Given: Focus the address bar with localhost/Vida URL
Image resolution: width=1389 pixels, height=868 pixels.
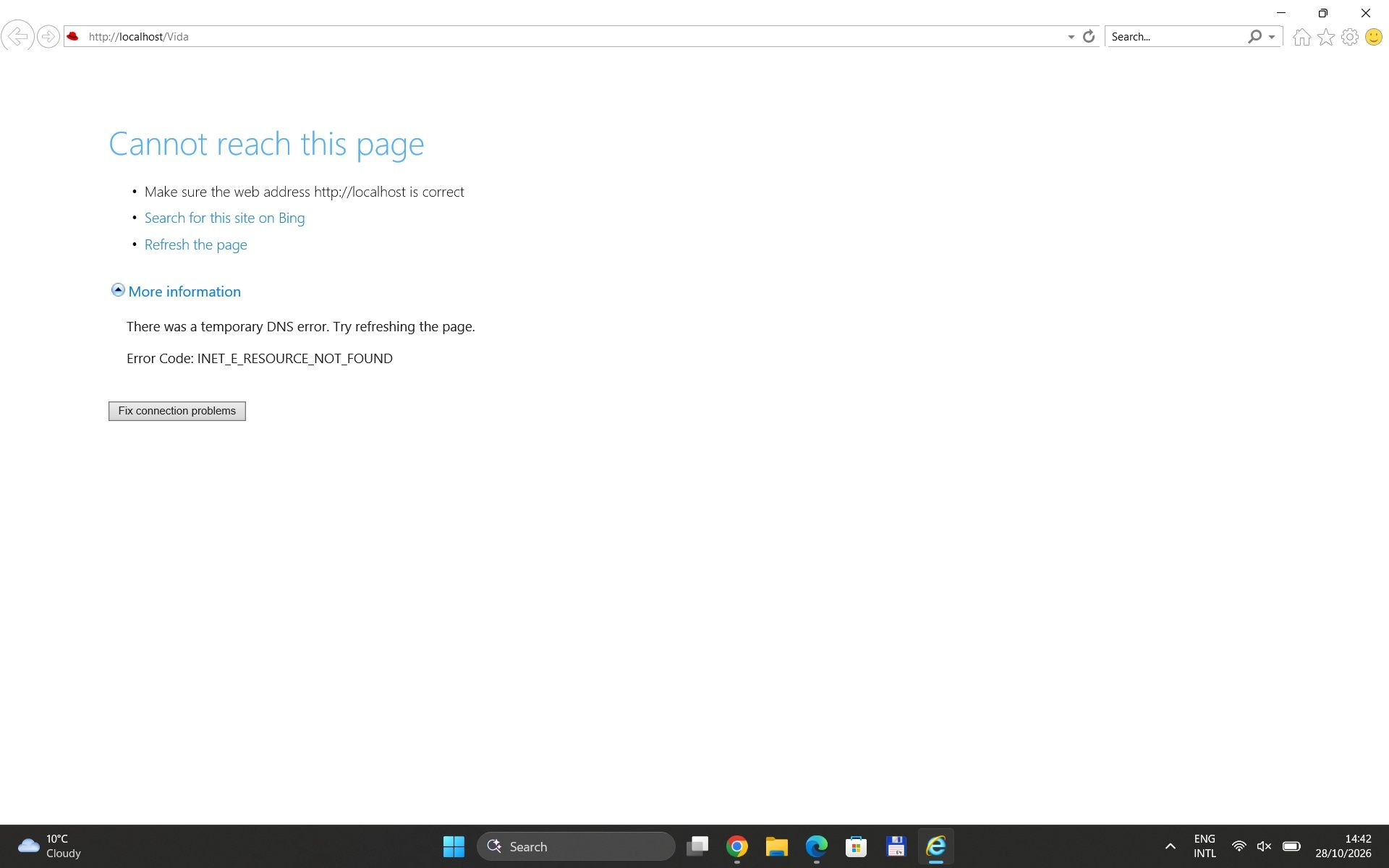Looking at the screenshot, I should click(x=572, y=36).
